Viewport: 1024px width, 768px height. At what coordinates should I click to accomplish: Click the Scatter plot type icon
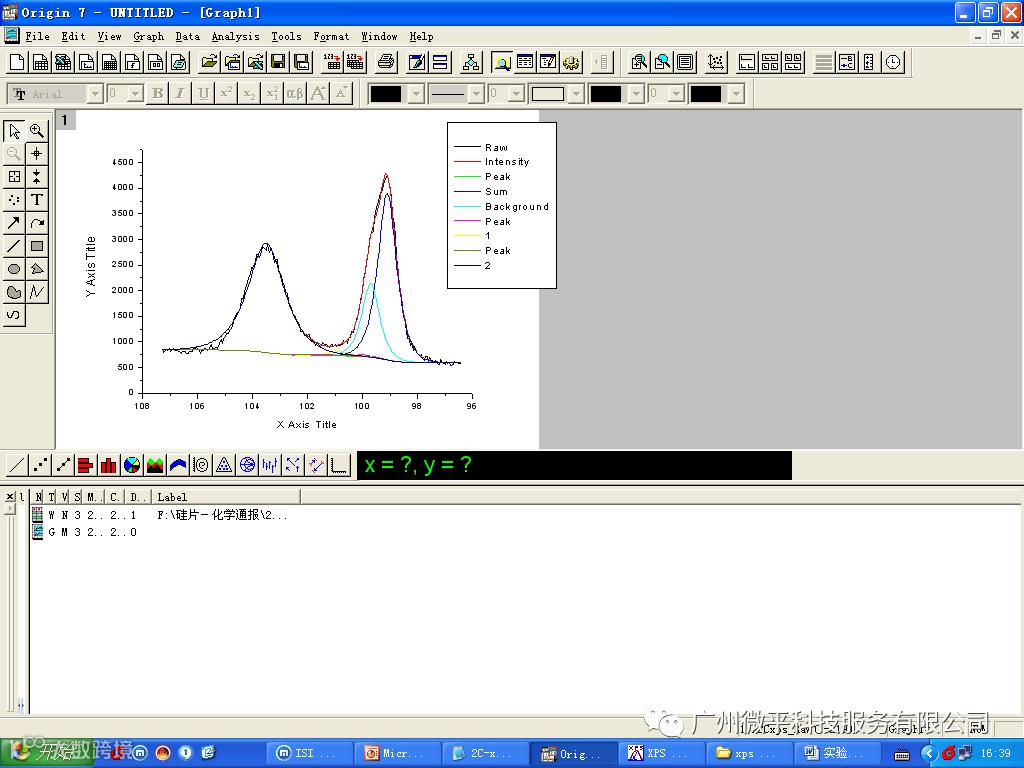pyautogui.click(x=40, y=465)
